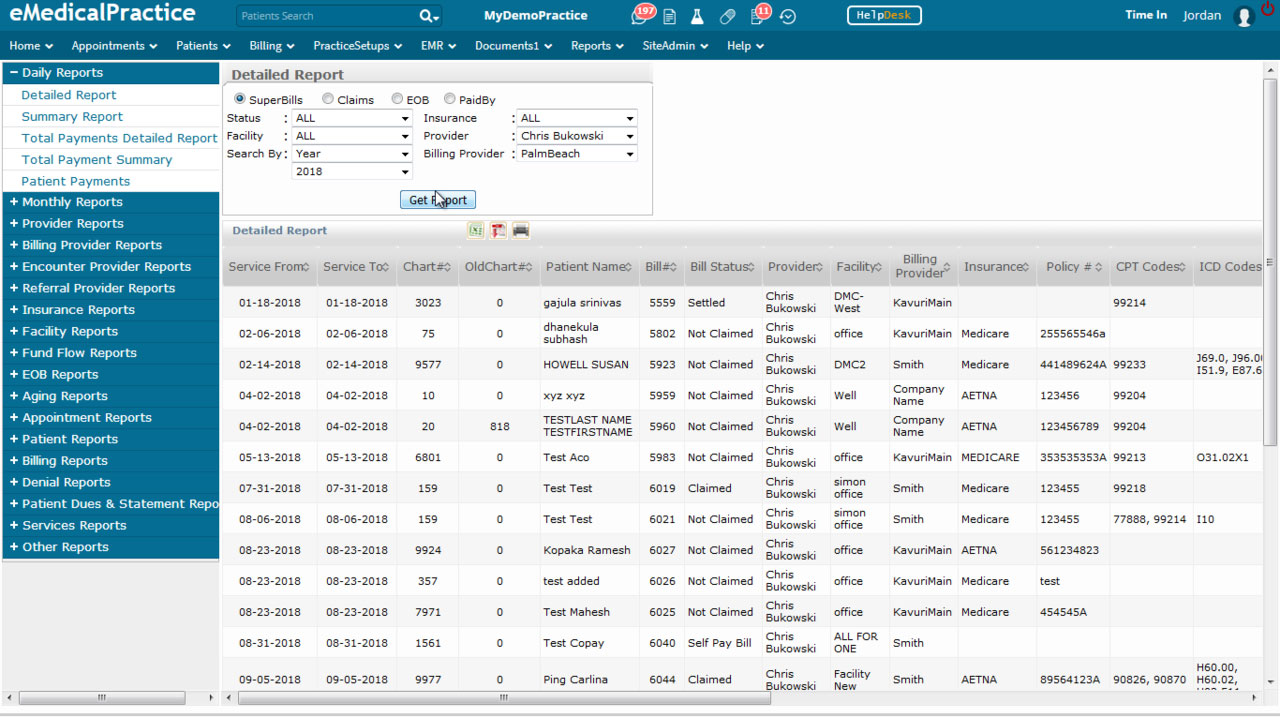The width and height of the screenshot is (1280, 718).
Task: Click the red power logout icon
Action: pyautogui.click(x=1269, y=8)
